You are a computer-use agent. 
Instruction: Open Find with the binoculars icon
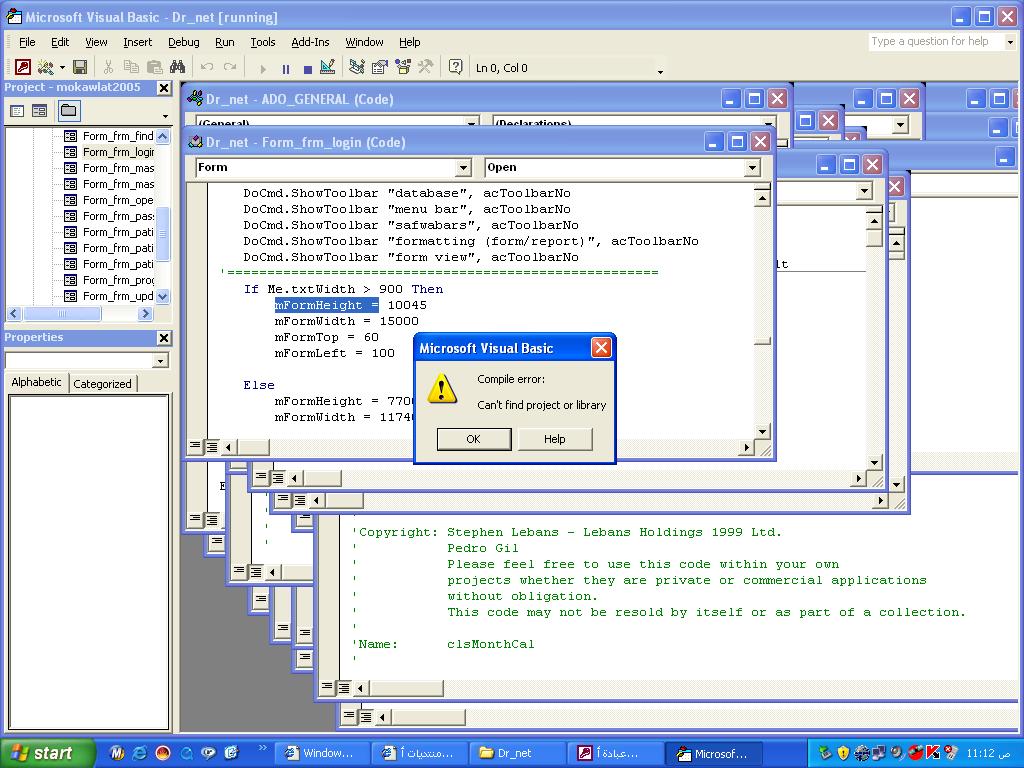(178, 67)
